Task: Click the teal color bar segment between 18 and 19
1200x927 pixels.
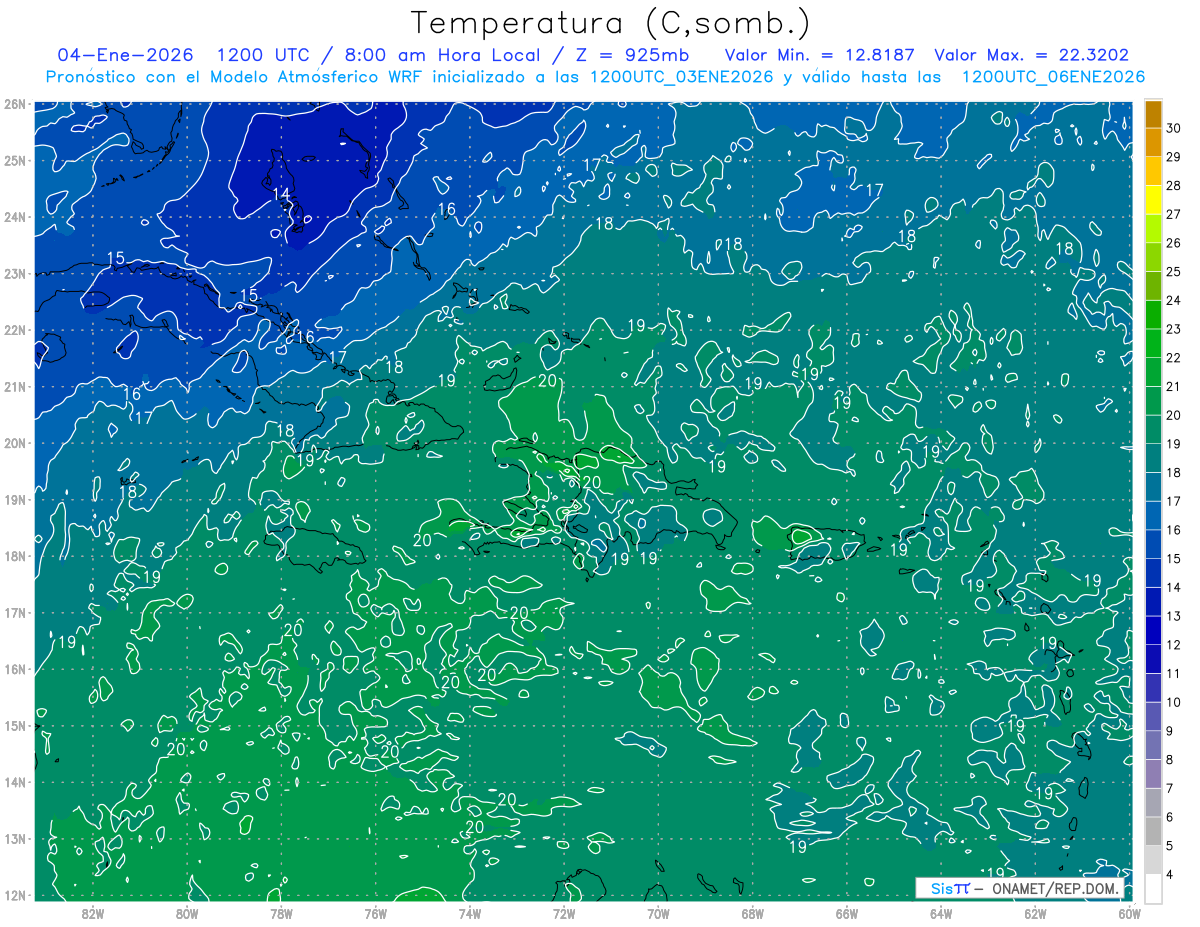Action: 1153,458
